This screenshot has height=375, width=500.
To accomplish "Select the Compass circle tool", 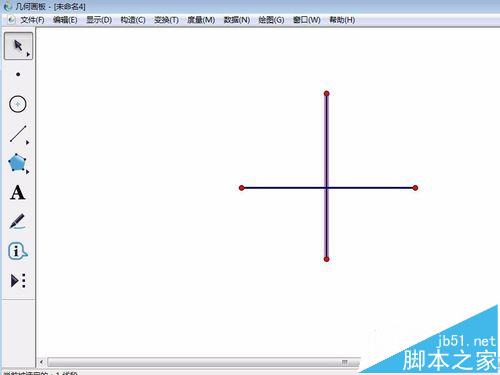I will click(18, 104).
